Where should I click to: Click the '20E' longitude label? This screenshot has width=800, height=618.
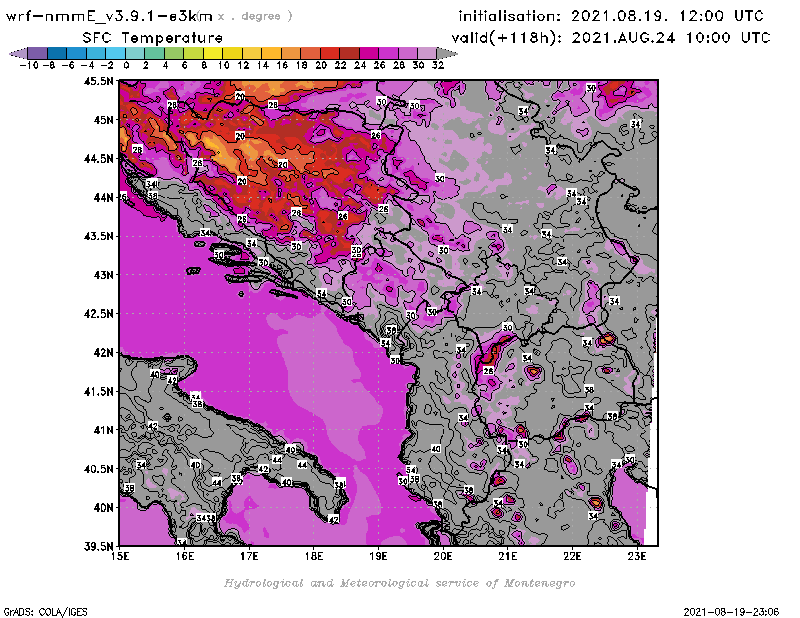click(x=443, y=556)
